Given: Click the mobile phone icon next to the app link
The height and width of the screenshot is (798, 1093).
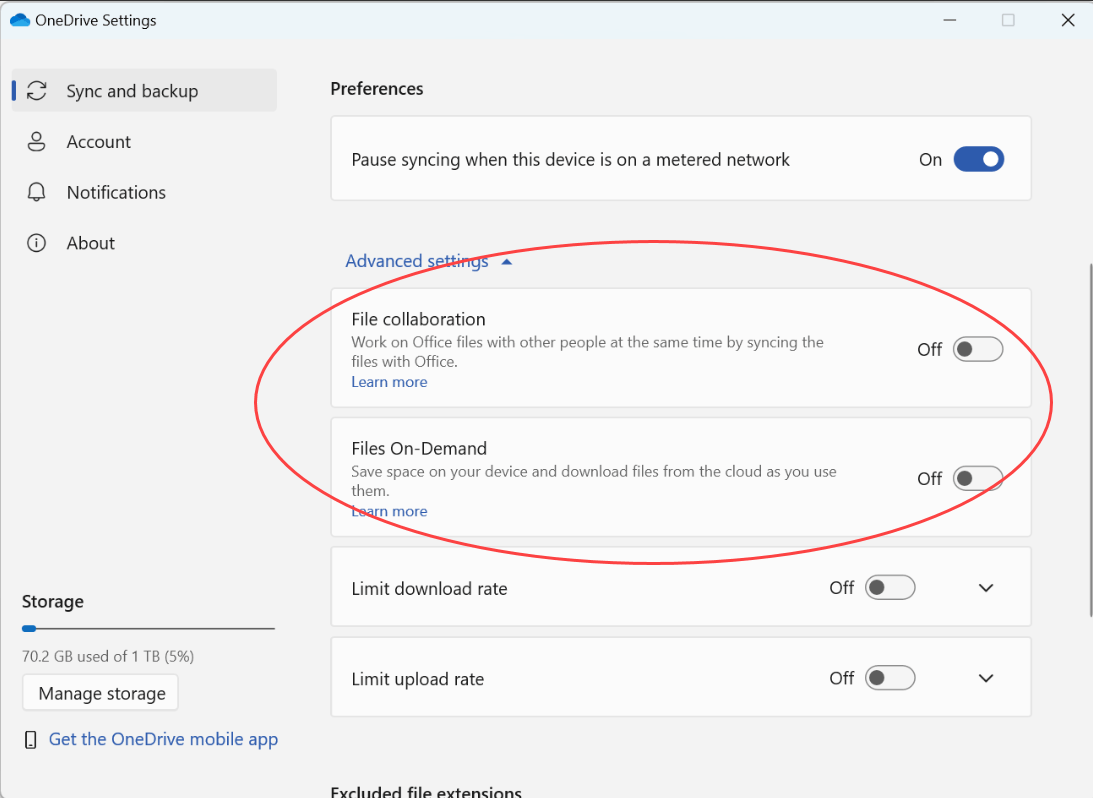Looking at the screenshot, I should pyautogui.click(x=30, y=739).
